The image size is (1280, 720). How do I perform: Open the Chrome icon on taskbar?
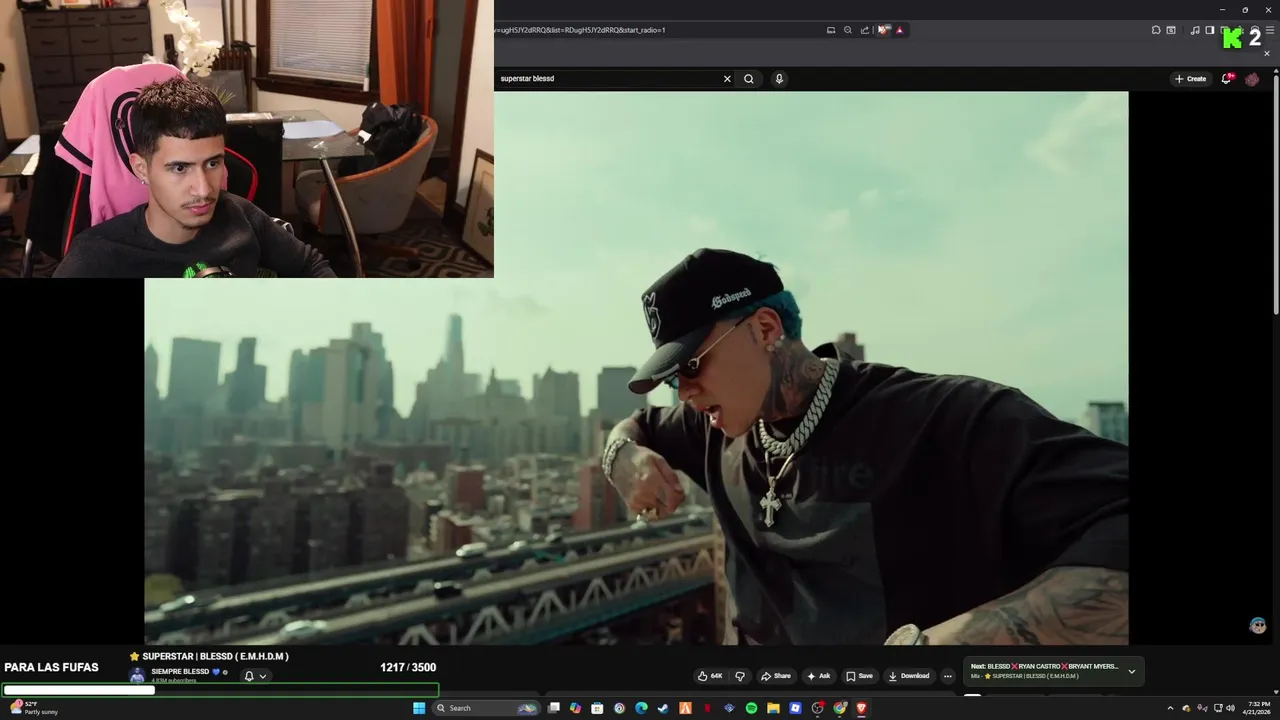839,708
